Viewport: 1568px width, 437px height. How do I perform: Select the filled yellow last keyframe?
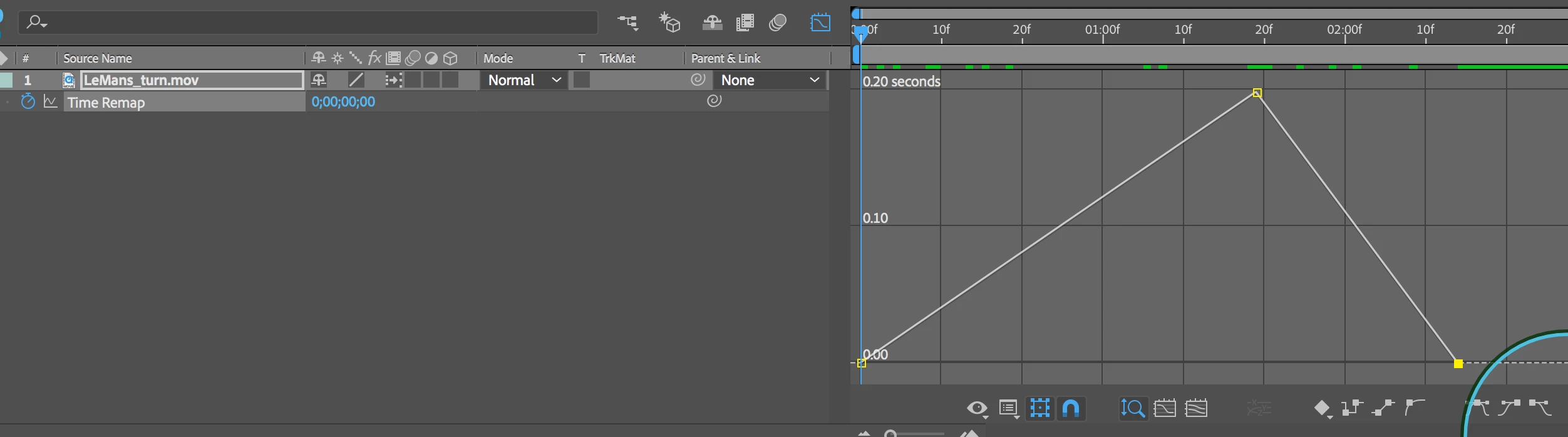coord(1458,364)
